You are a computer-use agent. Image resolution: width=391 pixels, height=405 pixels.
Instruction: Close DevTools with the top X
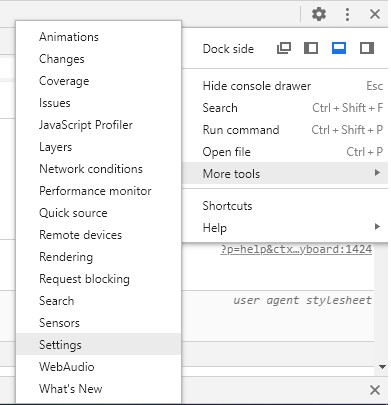(375, 14)
